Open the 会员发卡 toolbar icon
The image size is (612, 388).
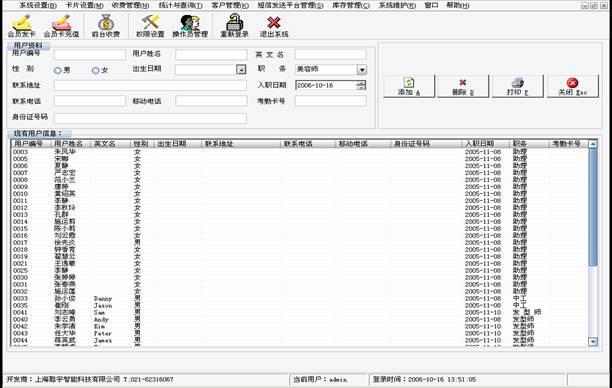coord(22,26)
